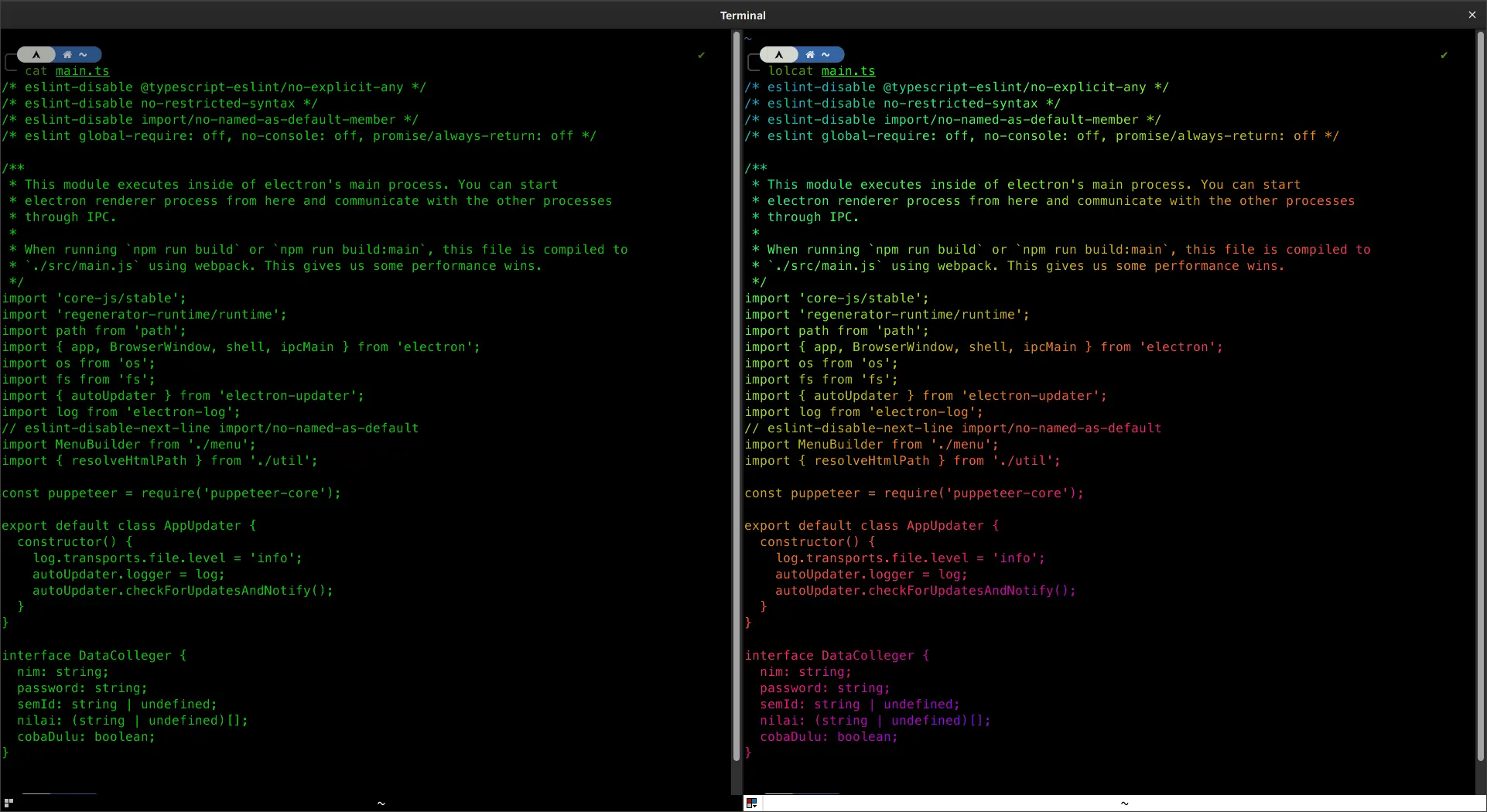Click 'import os from' line in left pane

[x=79, y=363]
